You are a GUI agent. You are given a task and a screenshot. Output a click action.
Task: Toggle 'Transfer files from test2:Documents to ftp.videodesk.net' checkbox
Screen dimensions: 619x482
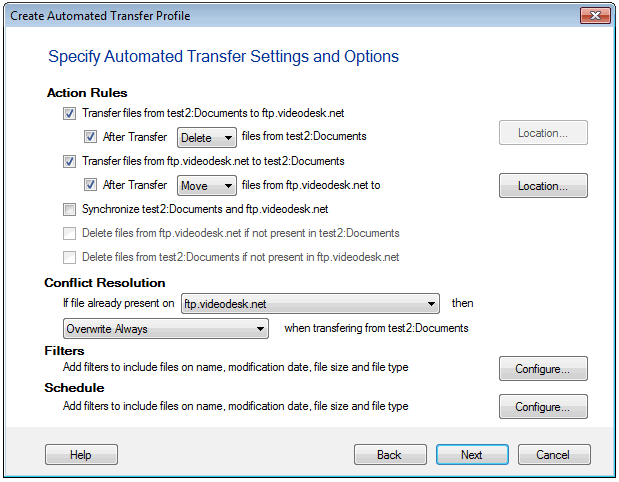(69, 114)
